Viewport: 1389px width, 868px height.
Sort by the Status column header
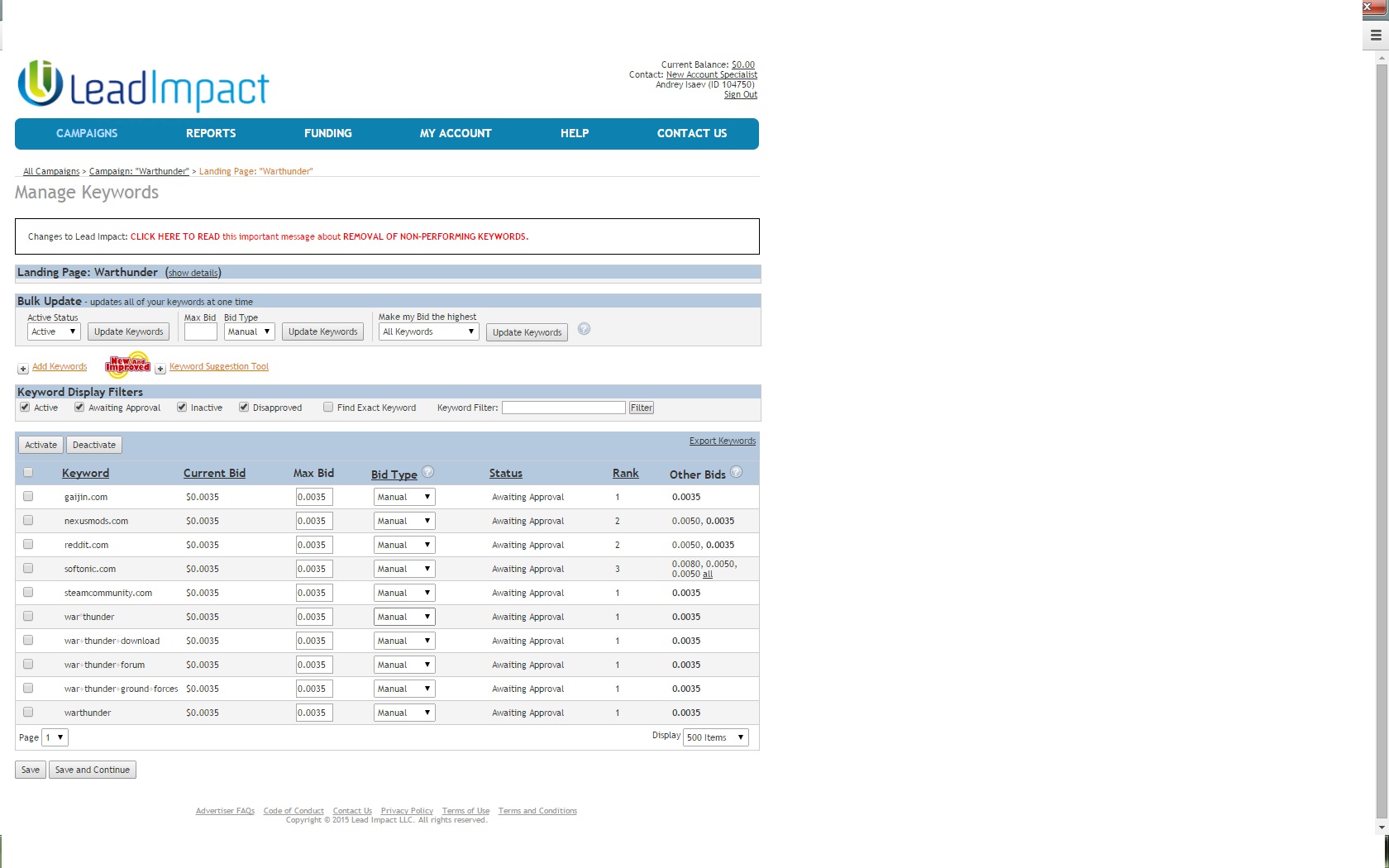point(506,473)
